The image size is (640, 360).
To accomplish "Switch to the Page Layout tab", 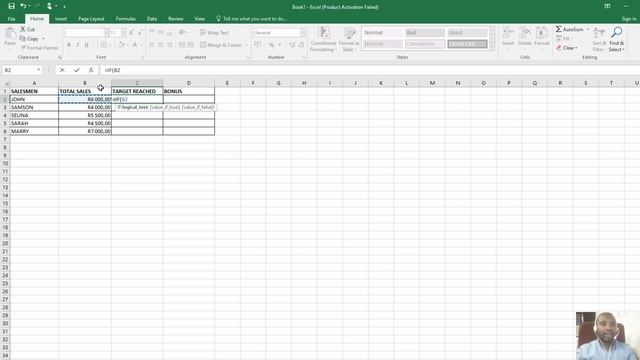I will click(91, 19).
